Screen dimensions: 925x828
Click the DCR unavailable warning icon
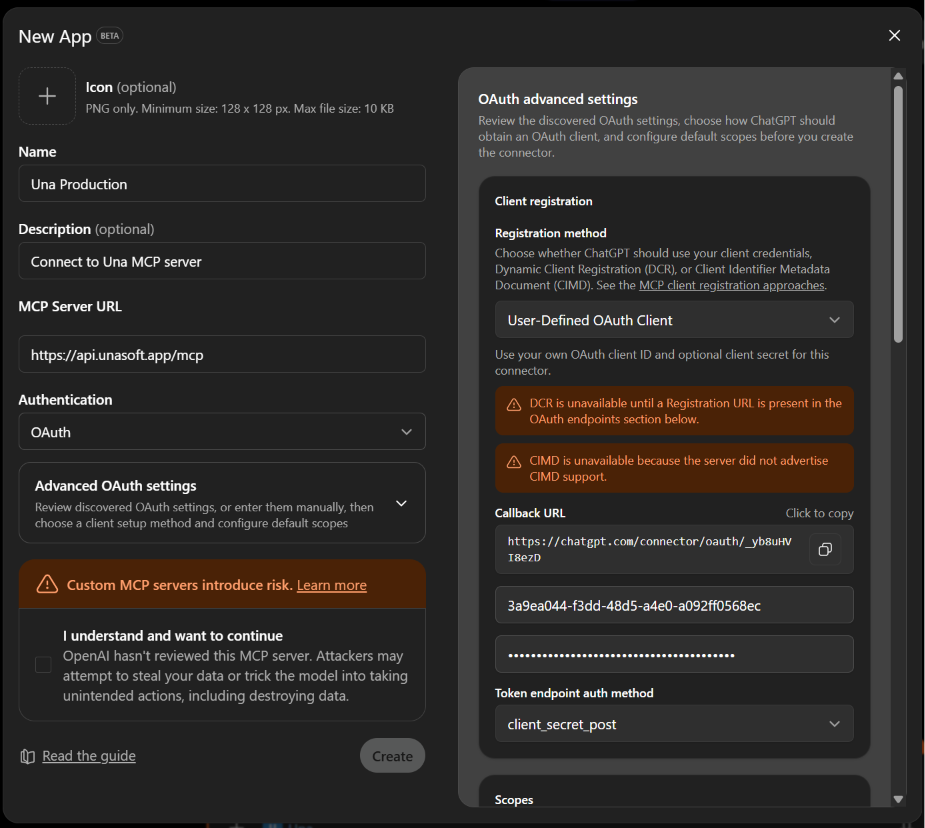pos(514,405)
